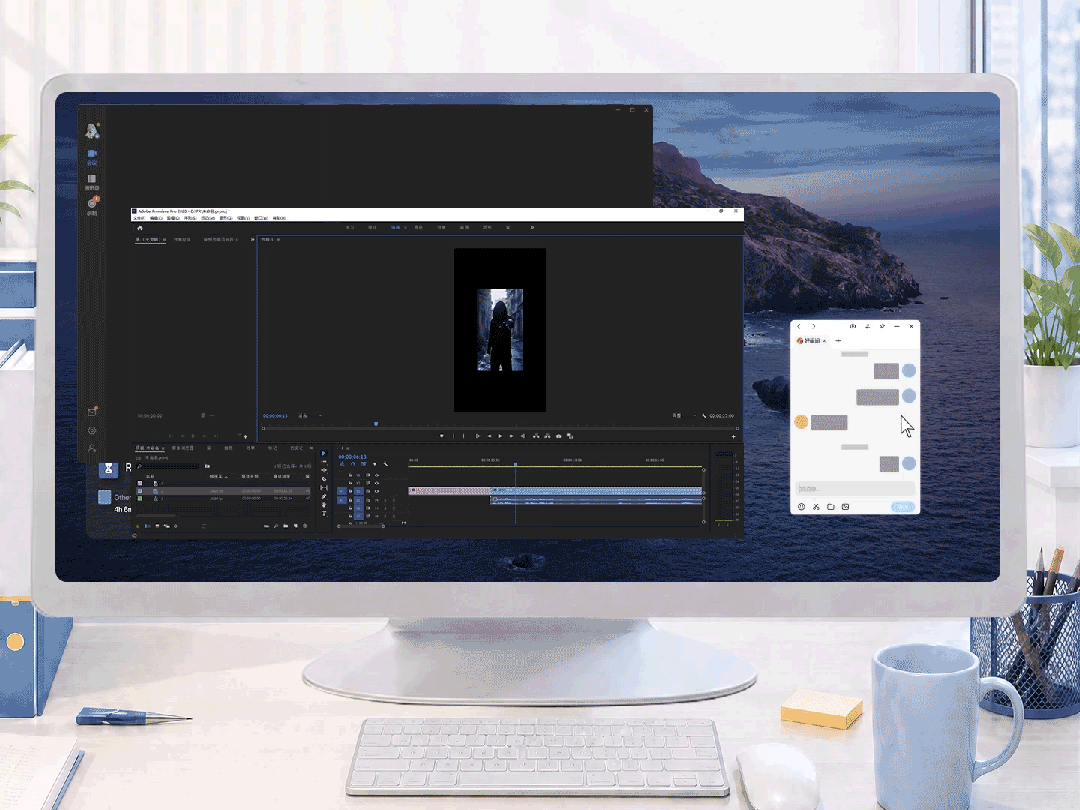The width and height of the screenshot is (1080, 810).
Task: Add a new chat tab with plus button
Action: point(838,341)
